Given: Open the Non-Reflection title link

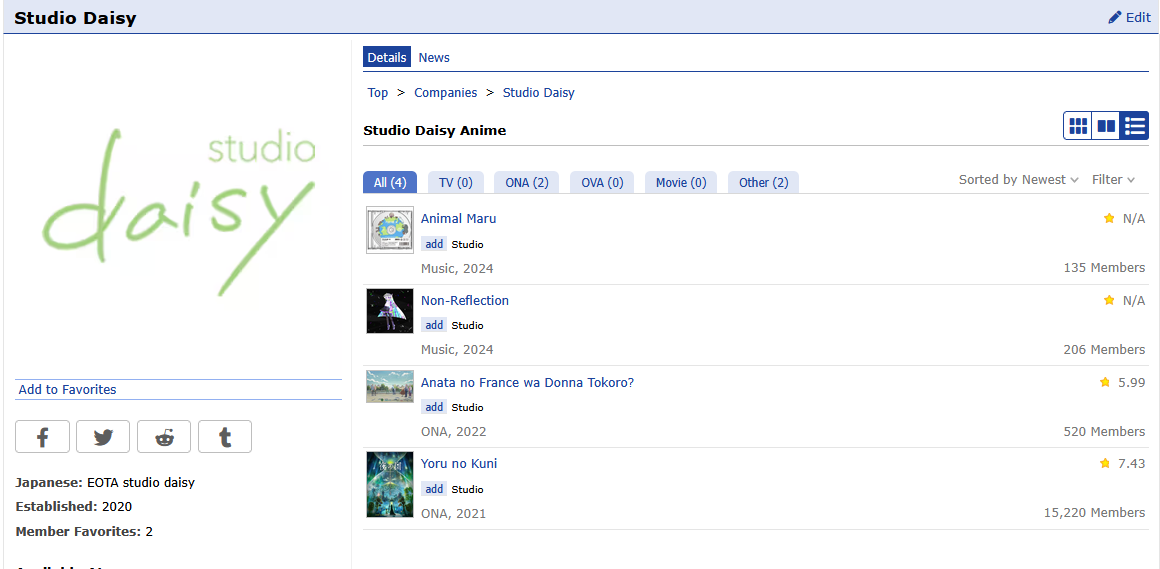Looking at the screenshot, I should click(465, 300).
